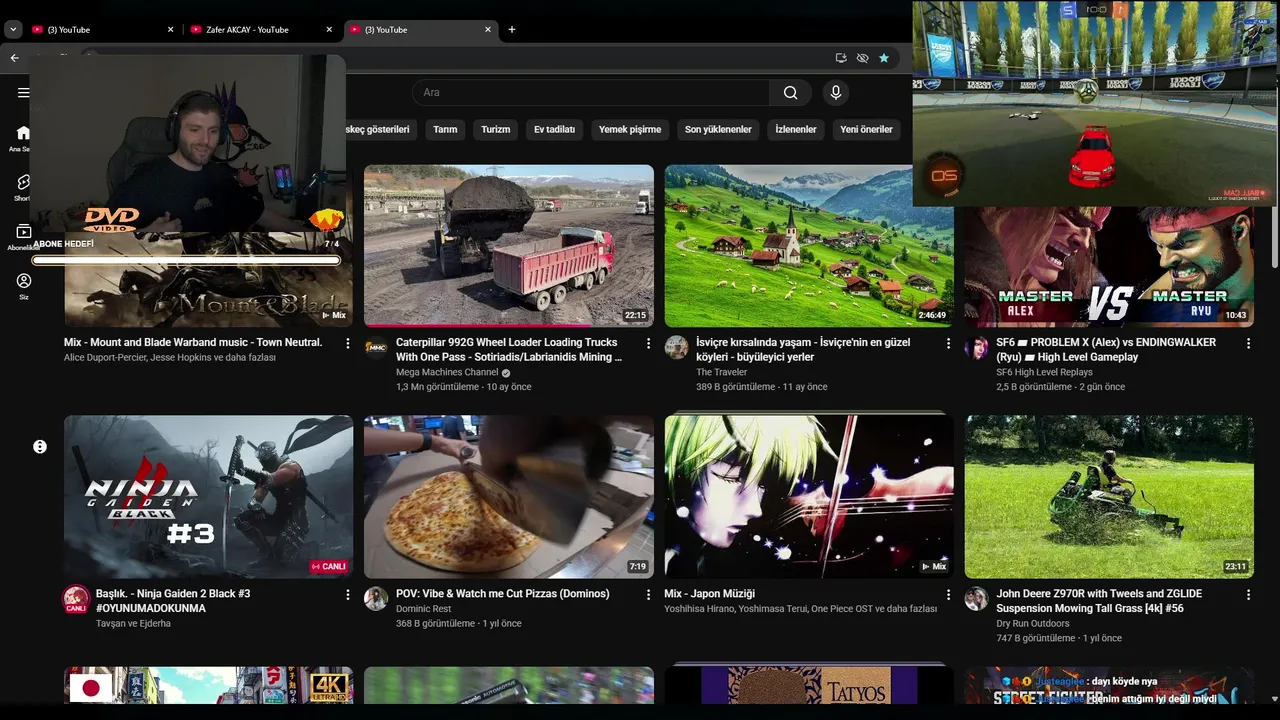
Task: Open the lawn mower thumbnail
Action: tap(1109, 497)
